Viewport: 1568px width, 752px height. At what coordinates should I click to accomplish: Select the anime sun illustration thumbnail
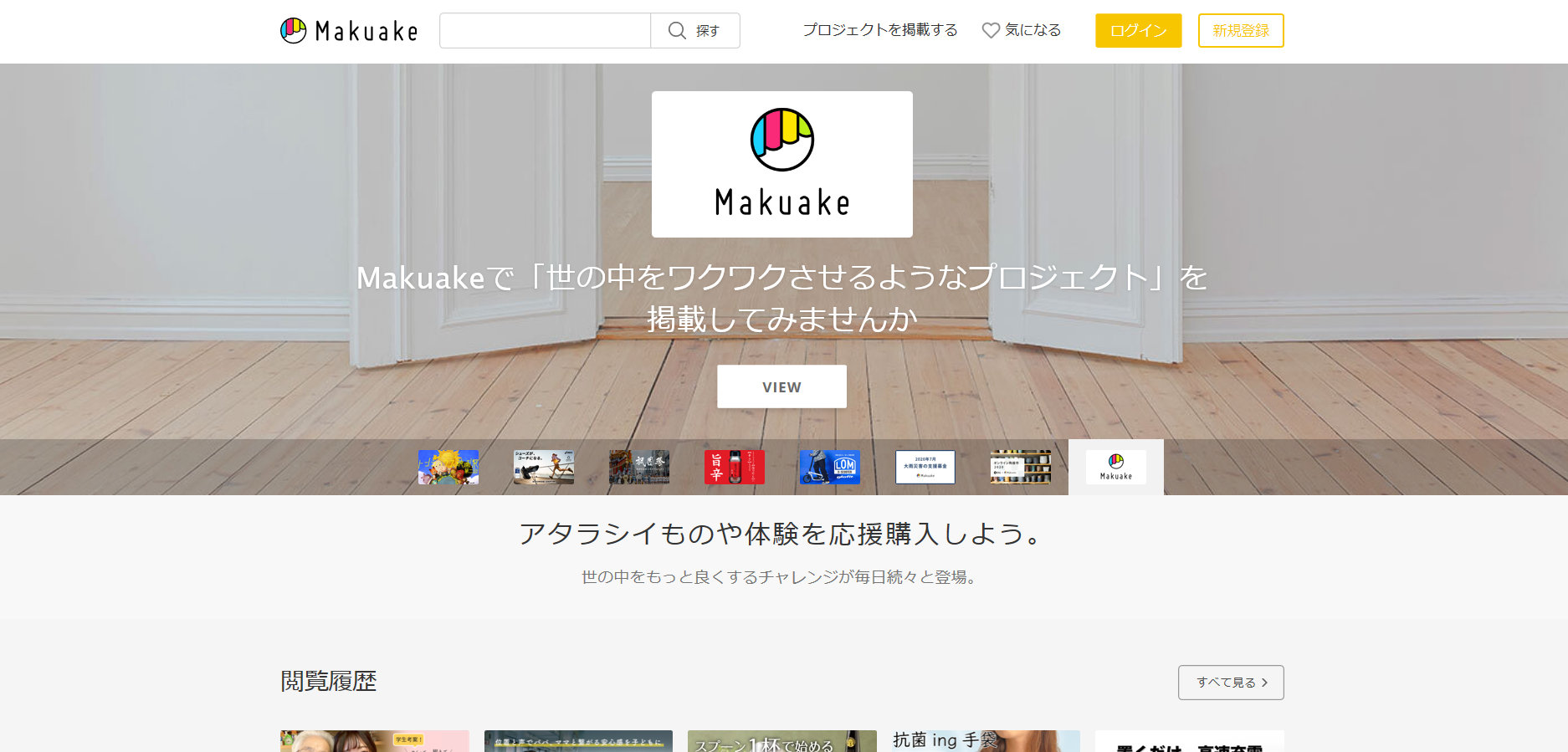448,467
